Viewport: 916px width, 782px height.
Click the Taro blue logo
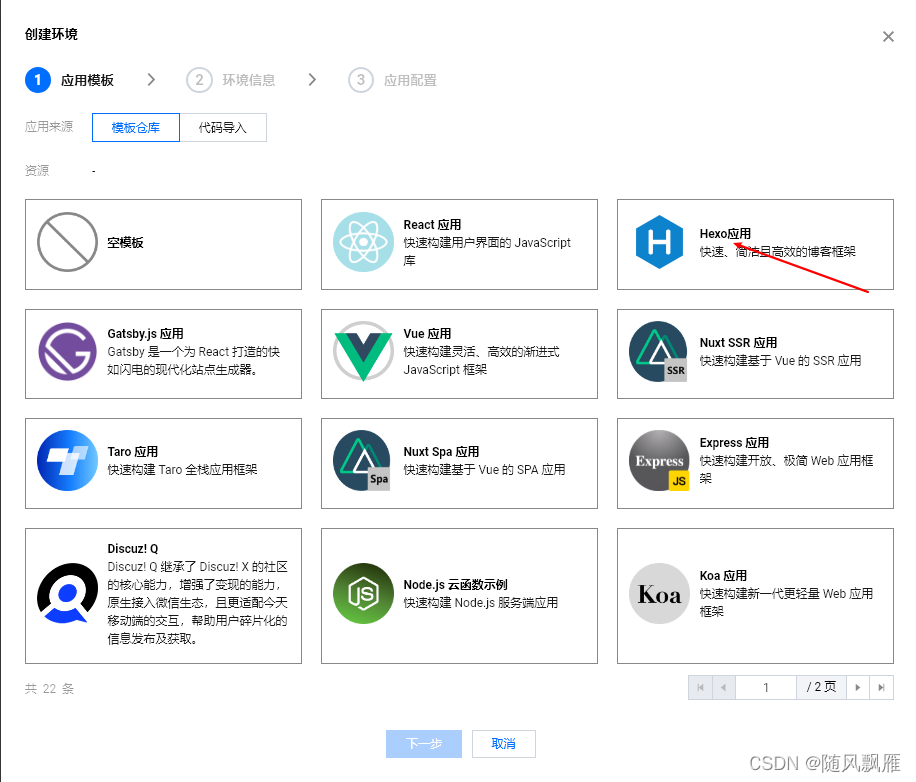tap(67, 460)
